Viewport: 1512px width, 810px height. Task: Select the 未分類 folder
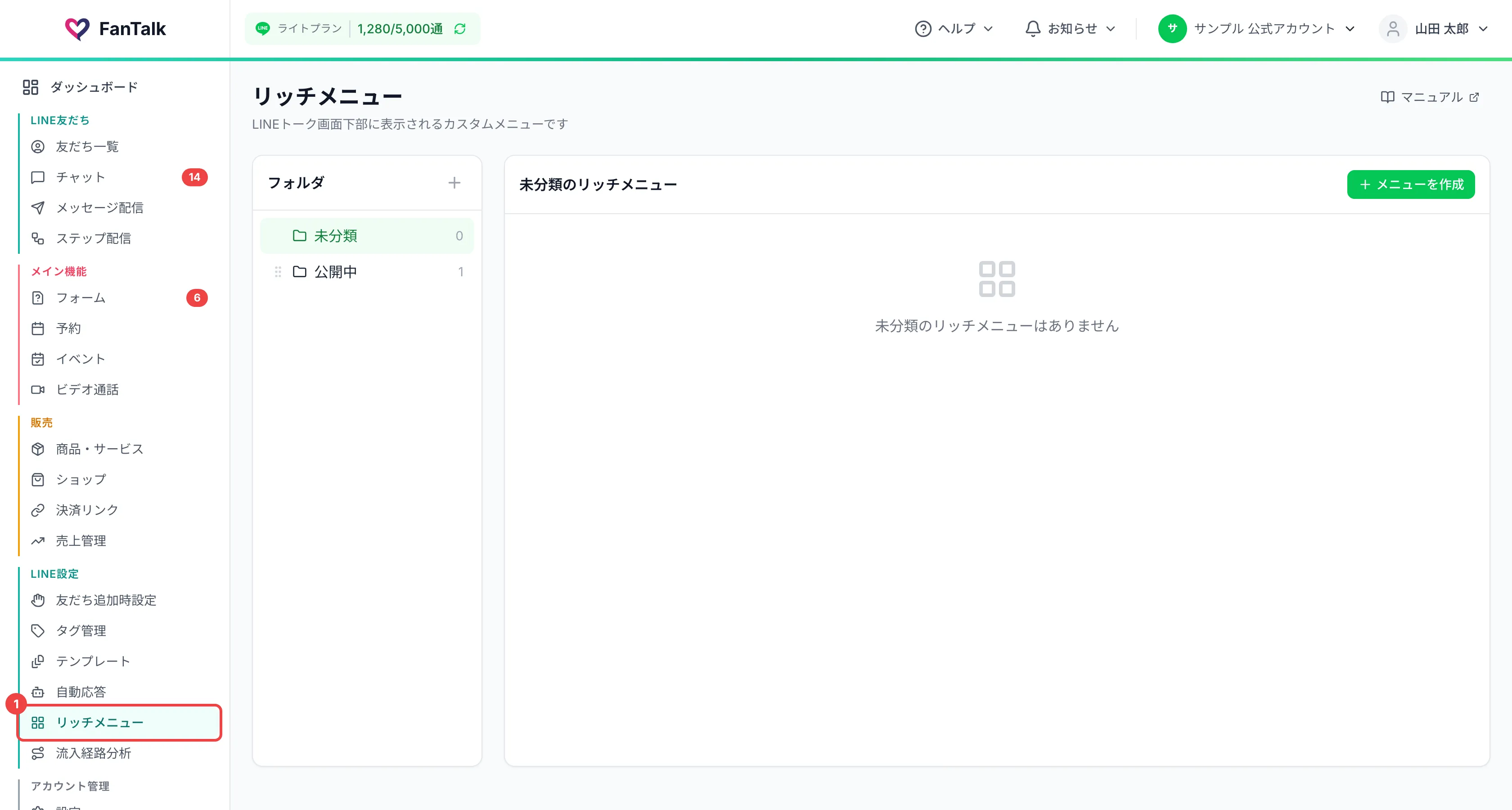(x=366, y=236)
